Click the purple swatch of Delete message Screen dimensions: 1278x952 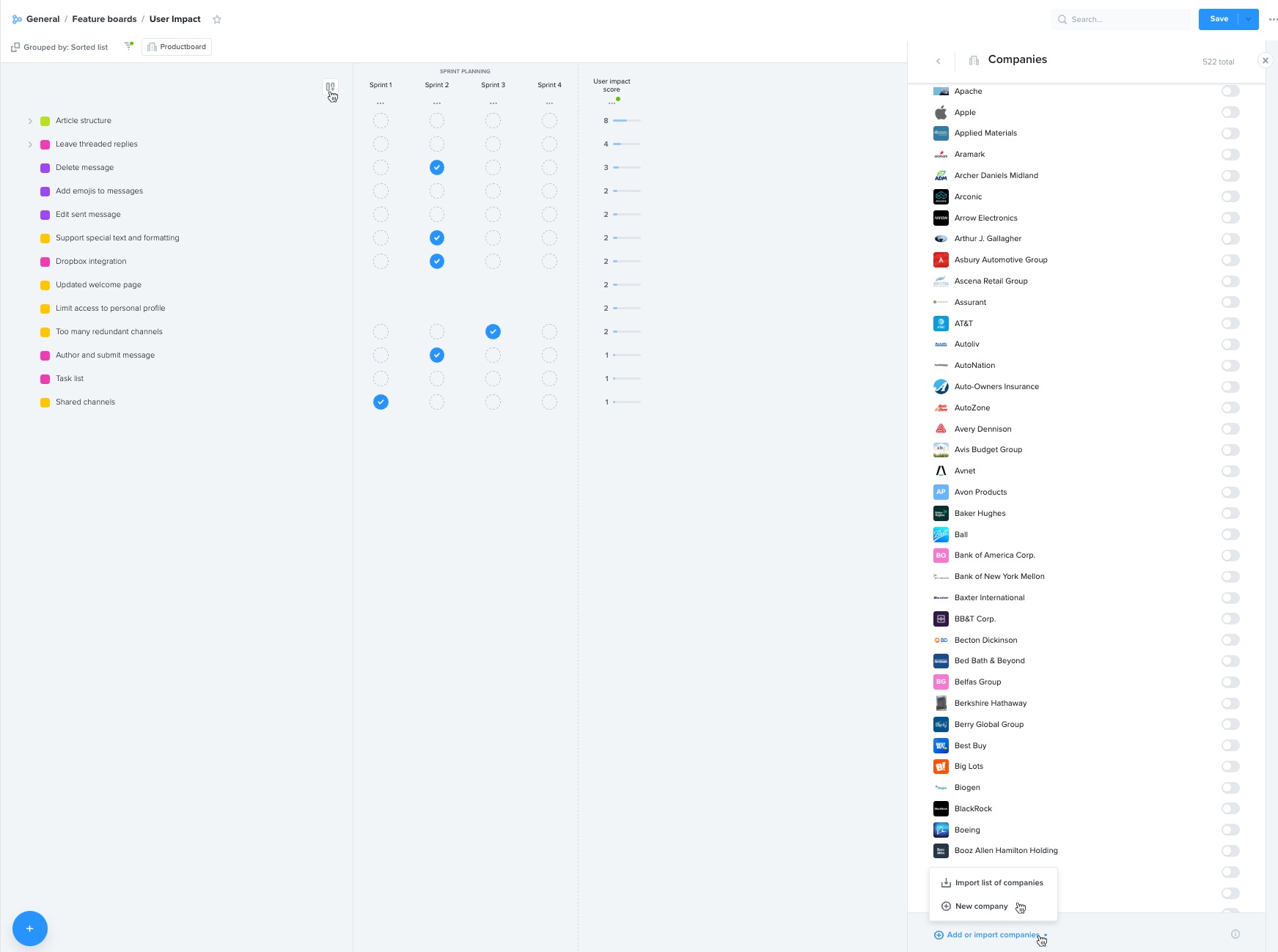tap(45, 168)
